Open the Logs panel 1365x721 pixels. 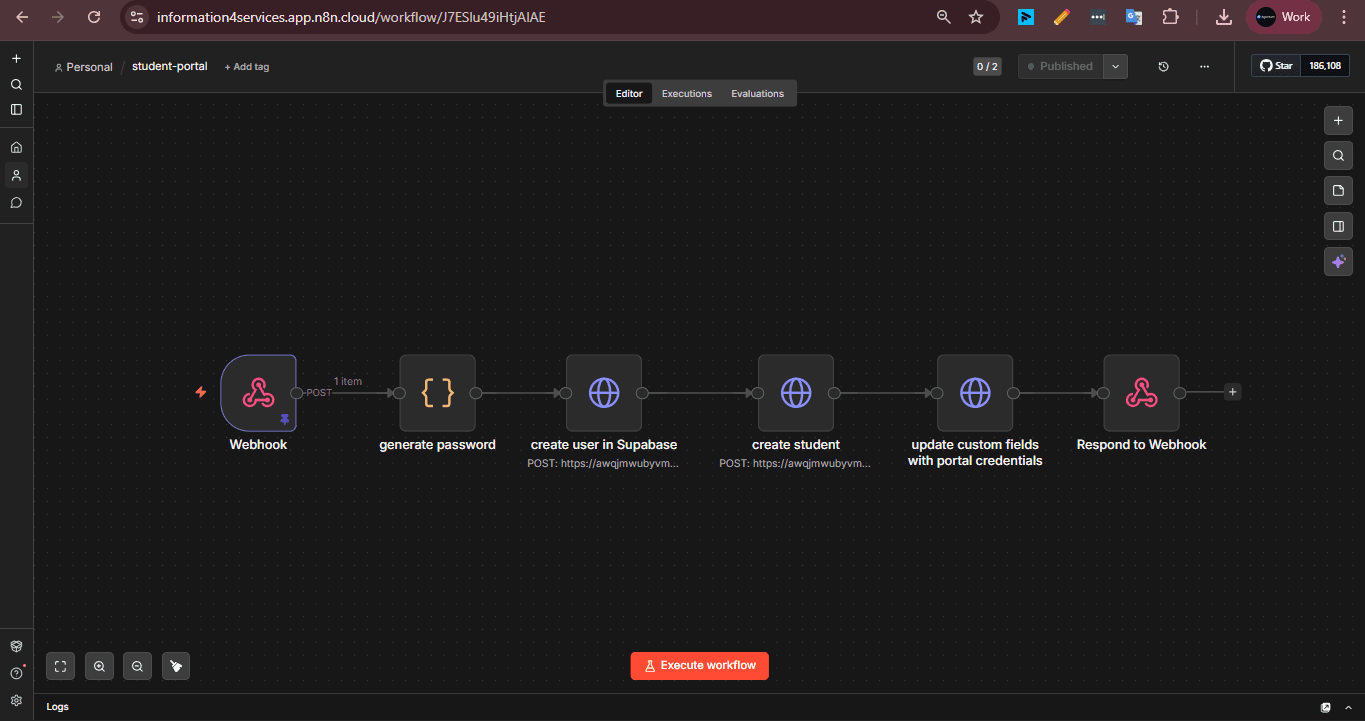click(58, 707)
